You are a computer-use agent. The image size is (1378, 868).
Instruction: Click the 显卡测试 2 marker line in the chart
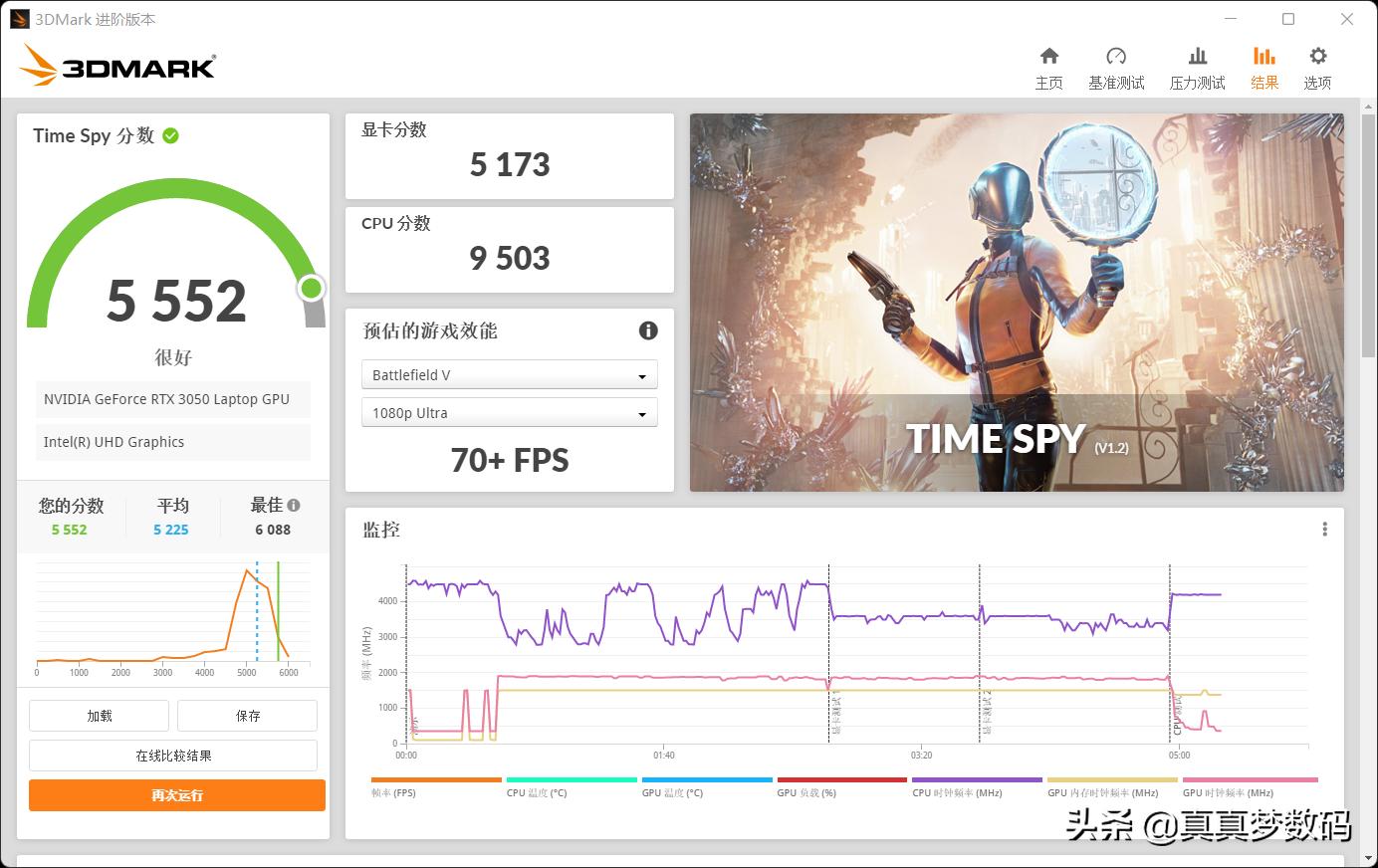click(980, 653)
